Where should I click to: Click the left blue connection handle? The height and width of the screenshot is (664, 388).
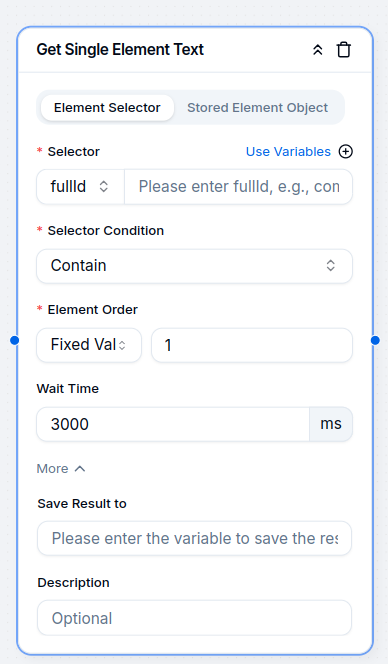click(14, 340)
